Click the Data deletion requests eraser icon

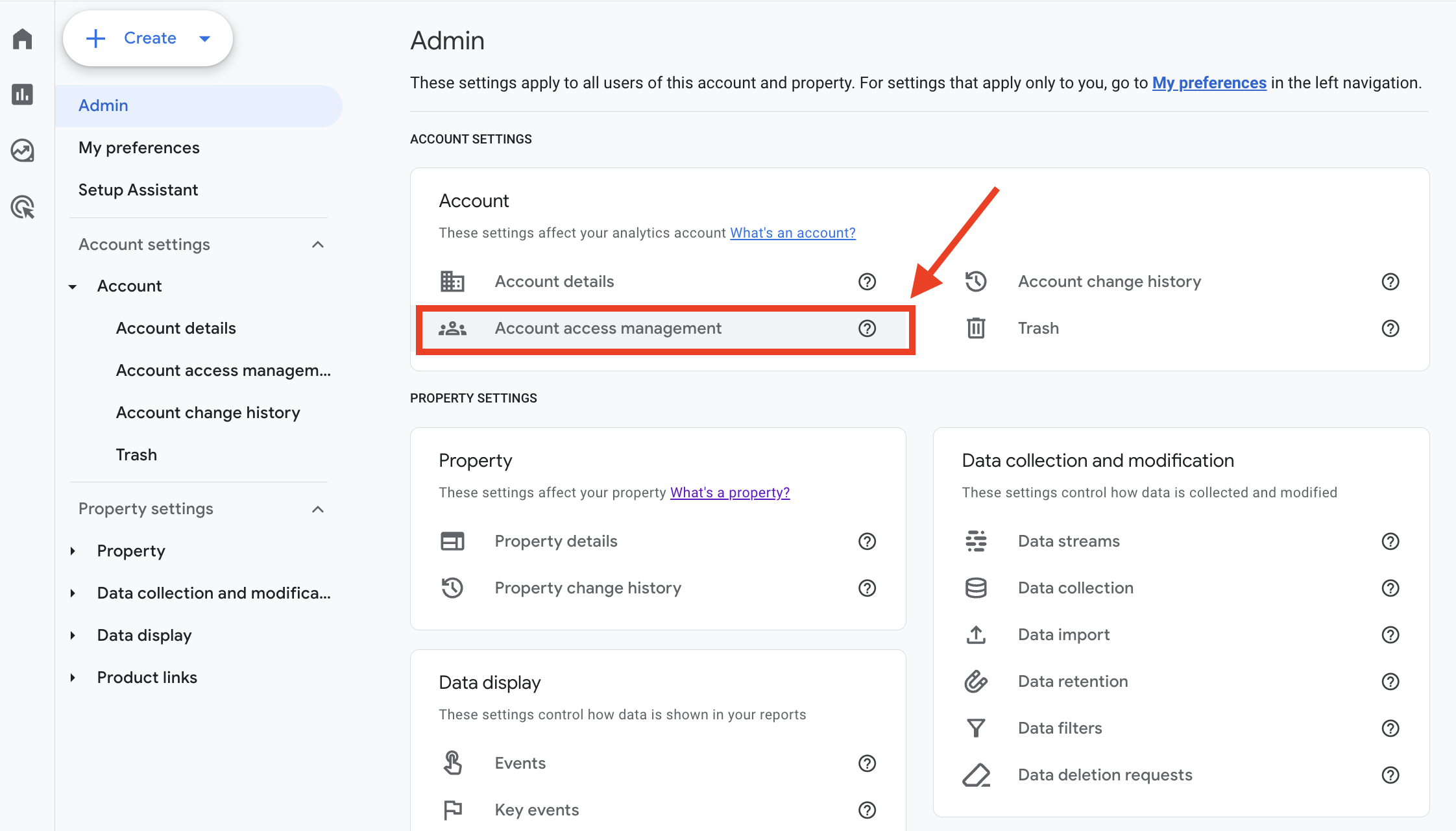point(976,775)
